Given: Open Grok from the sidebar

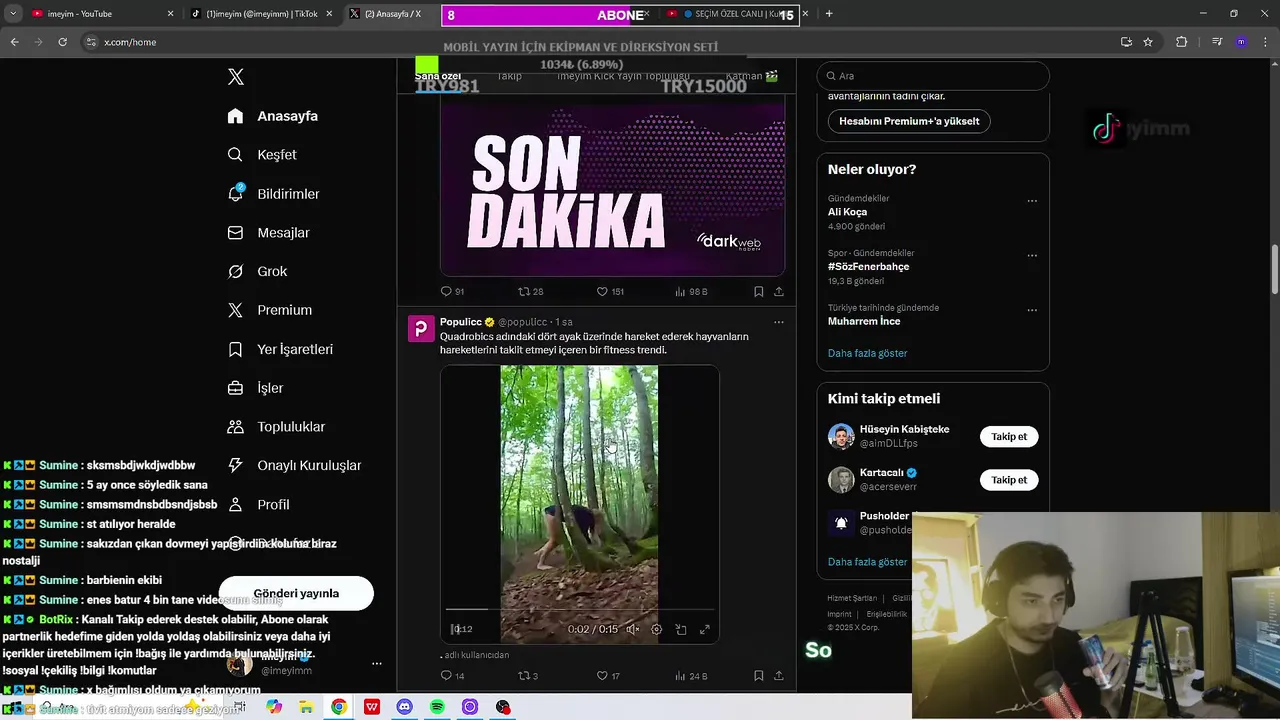Looking at the screenshot, I should 257,271.
